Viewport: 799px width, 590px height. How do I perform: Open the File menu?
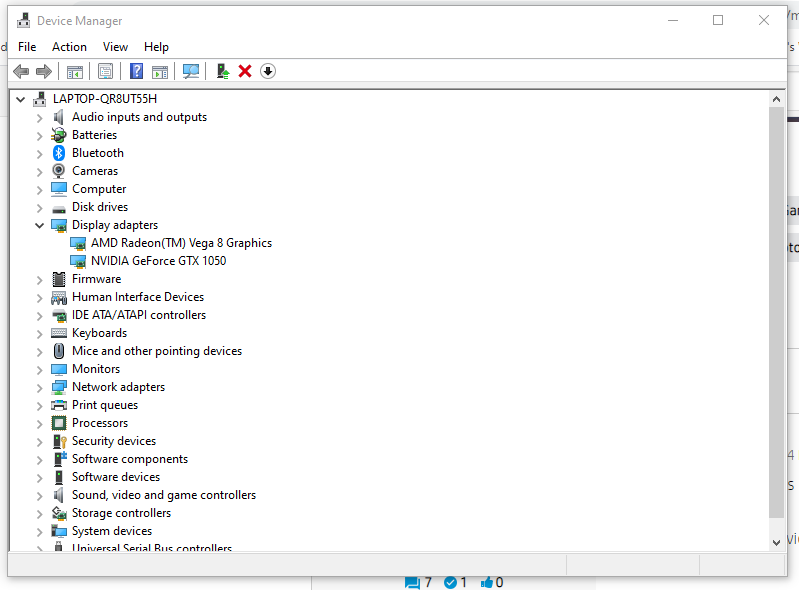(27, 47)
